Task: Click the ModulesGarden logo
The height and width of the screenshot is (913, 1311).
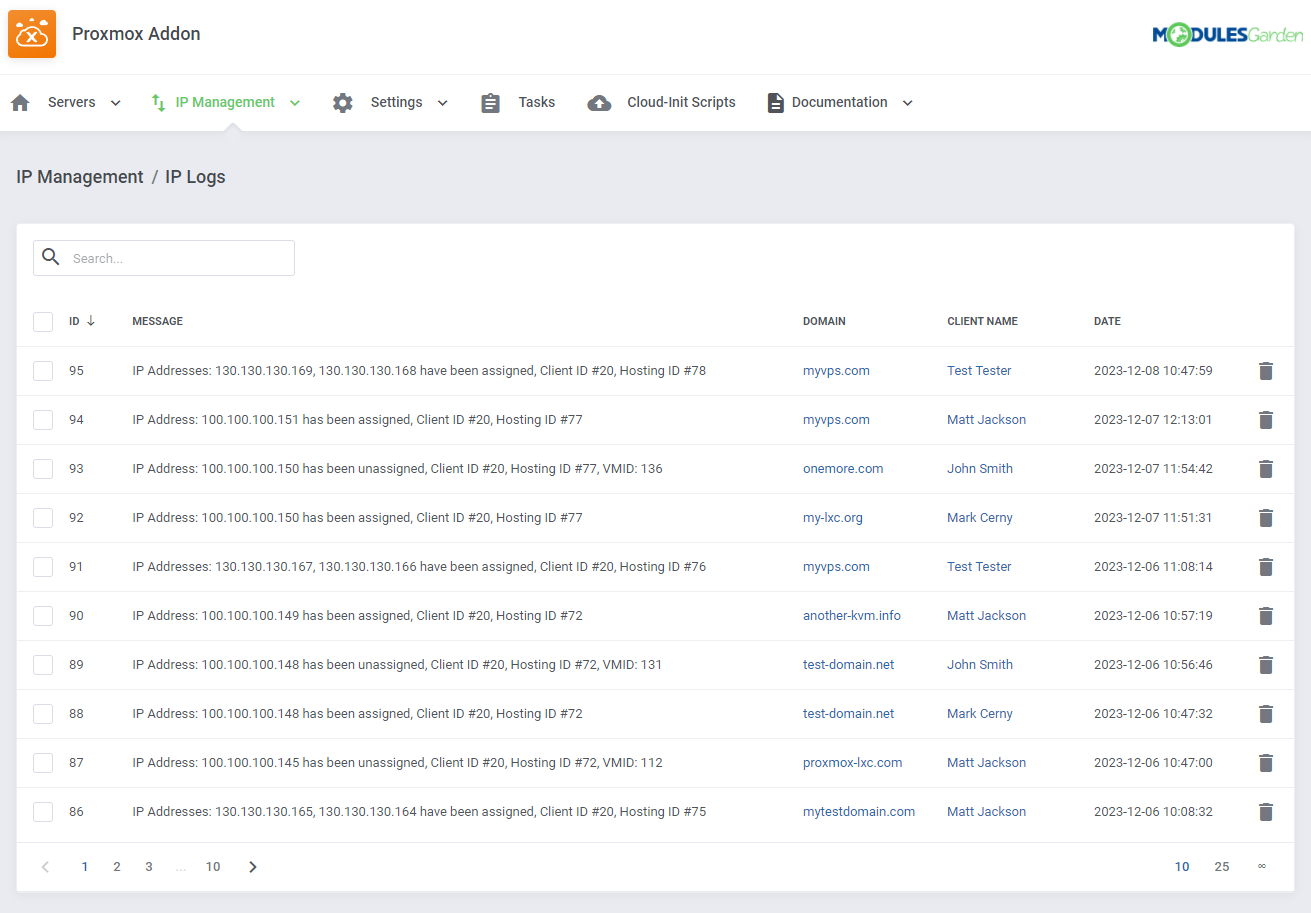Action: point(1228,35)
